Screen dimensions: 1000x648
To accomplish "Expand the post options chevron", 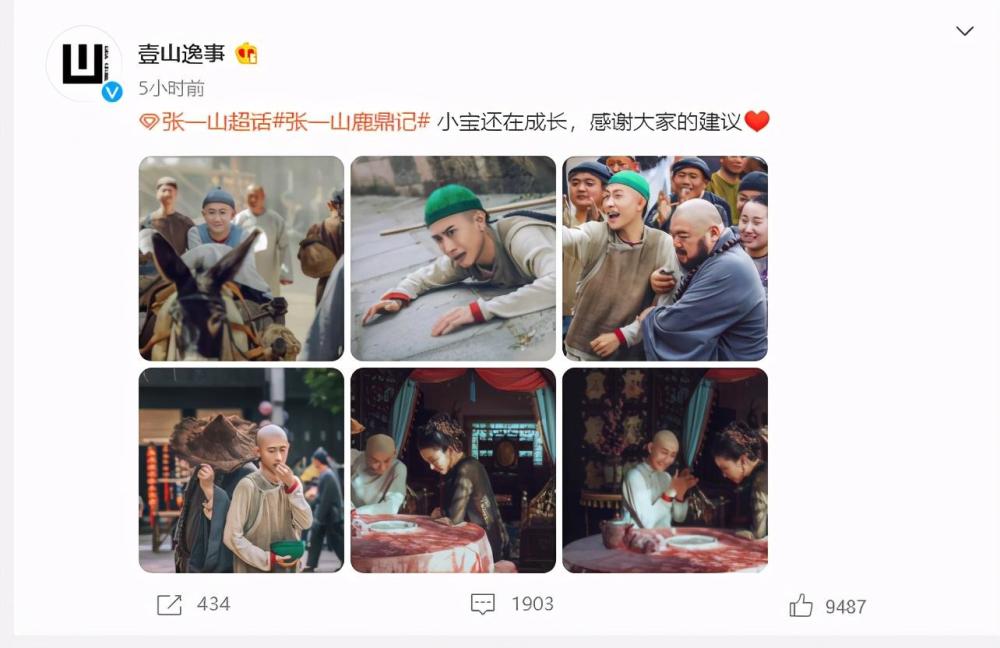I will pos(964,31).
